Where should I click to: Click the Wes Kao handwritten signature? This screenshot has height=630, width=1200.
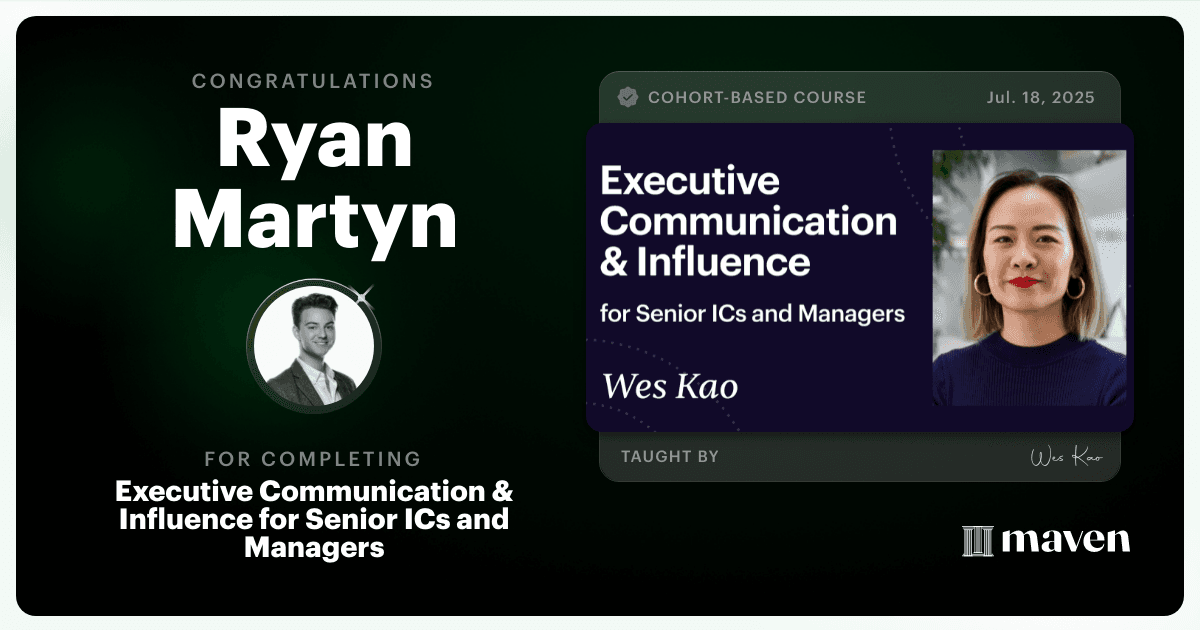click(1066, 457)
